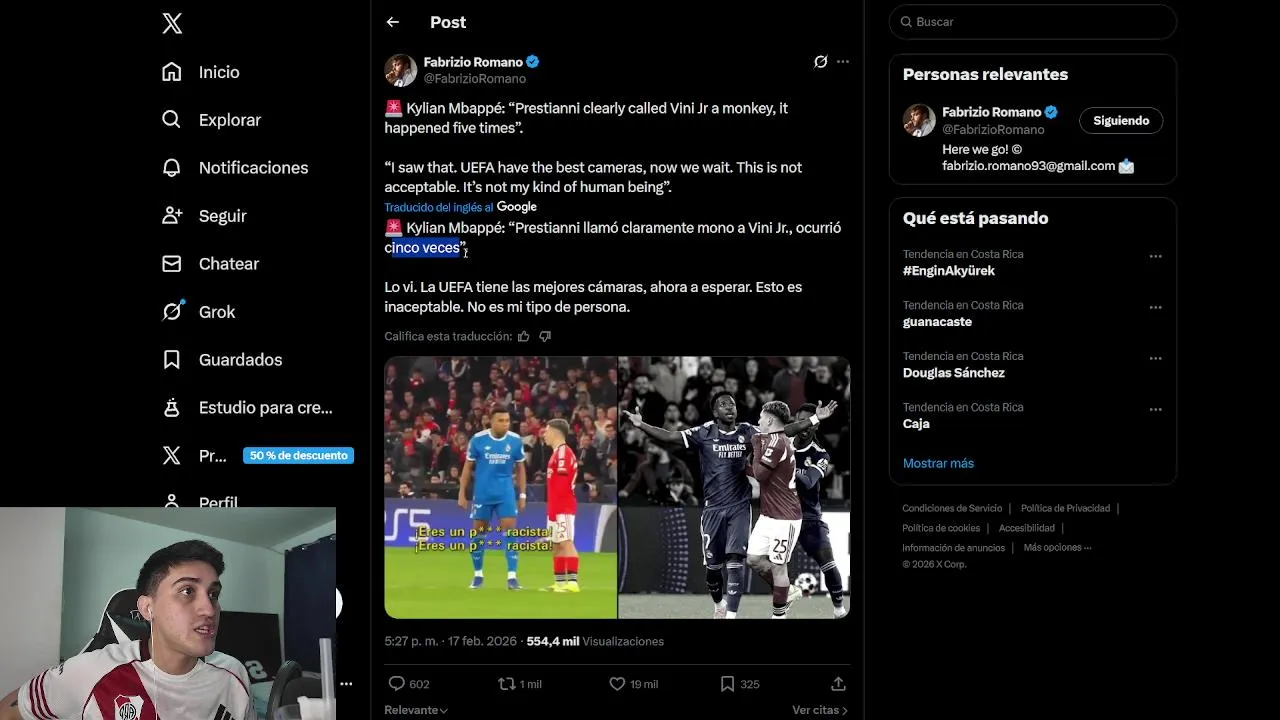
Task: Share the post via share icon
Action: pyautogui.click(x=838, y=684)
